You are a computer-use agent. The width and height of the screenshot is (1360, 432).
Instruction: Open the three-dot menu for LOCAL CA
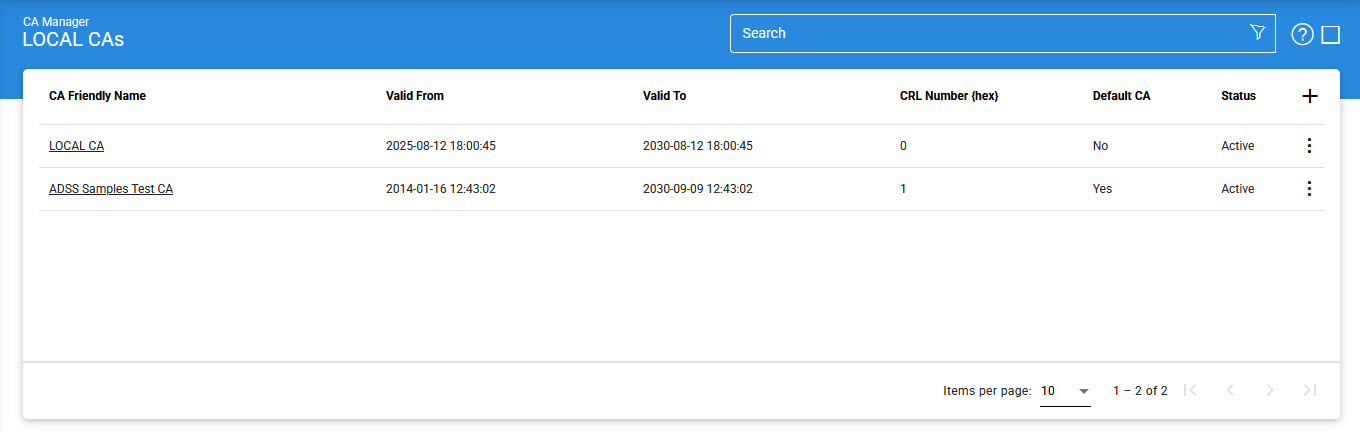[x=1309, y=146]
